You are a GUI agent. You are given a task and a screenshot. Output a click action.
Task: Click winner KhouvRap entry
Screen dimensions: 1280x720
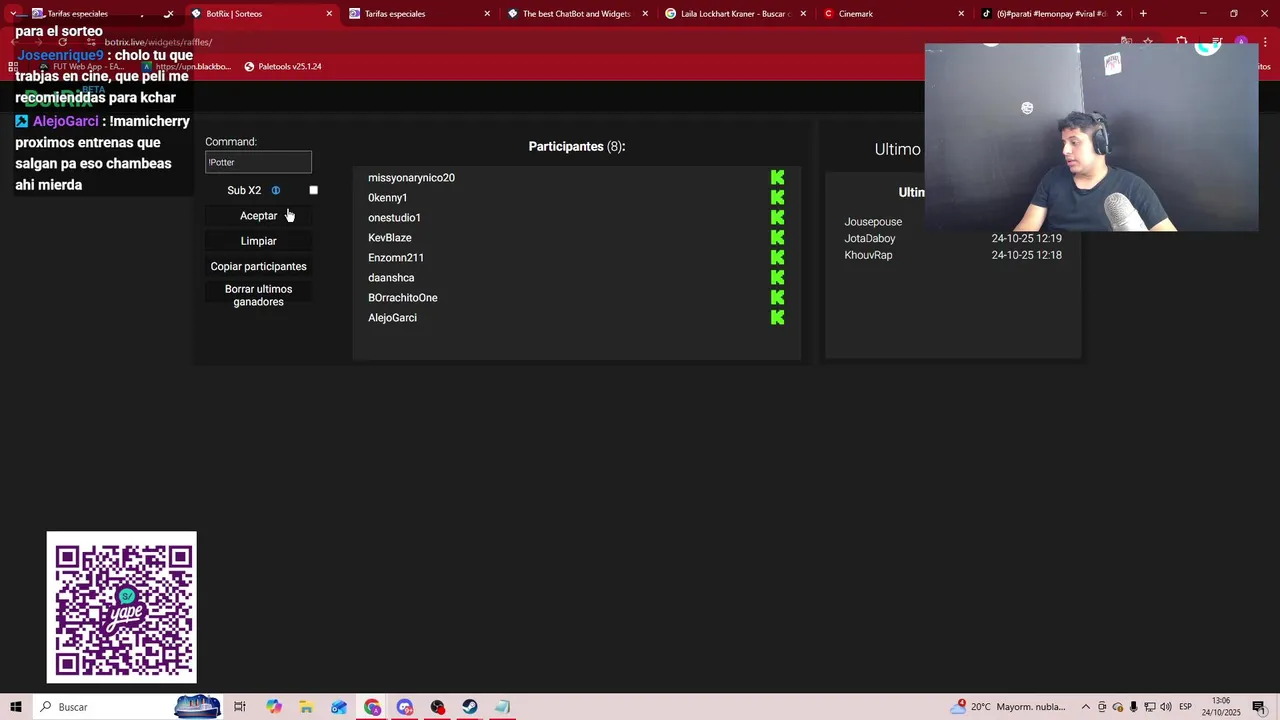coord(868,255)
